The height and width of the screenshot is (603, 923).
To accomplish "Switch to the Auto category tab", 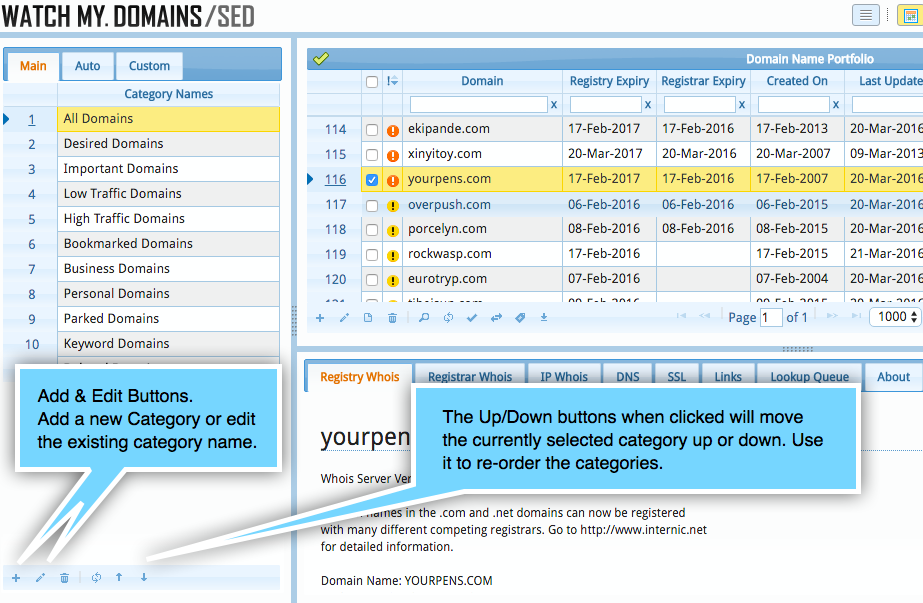I will pos(87,66).
